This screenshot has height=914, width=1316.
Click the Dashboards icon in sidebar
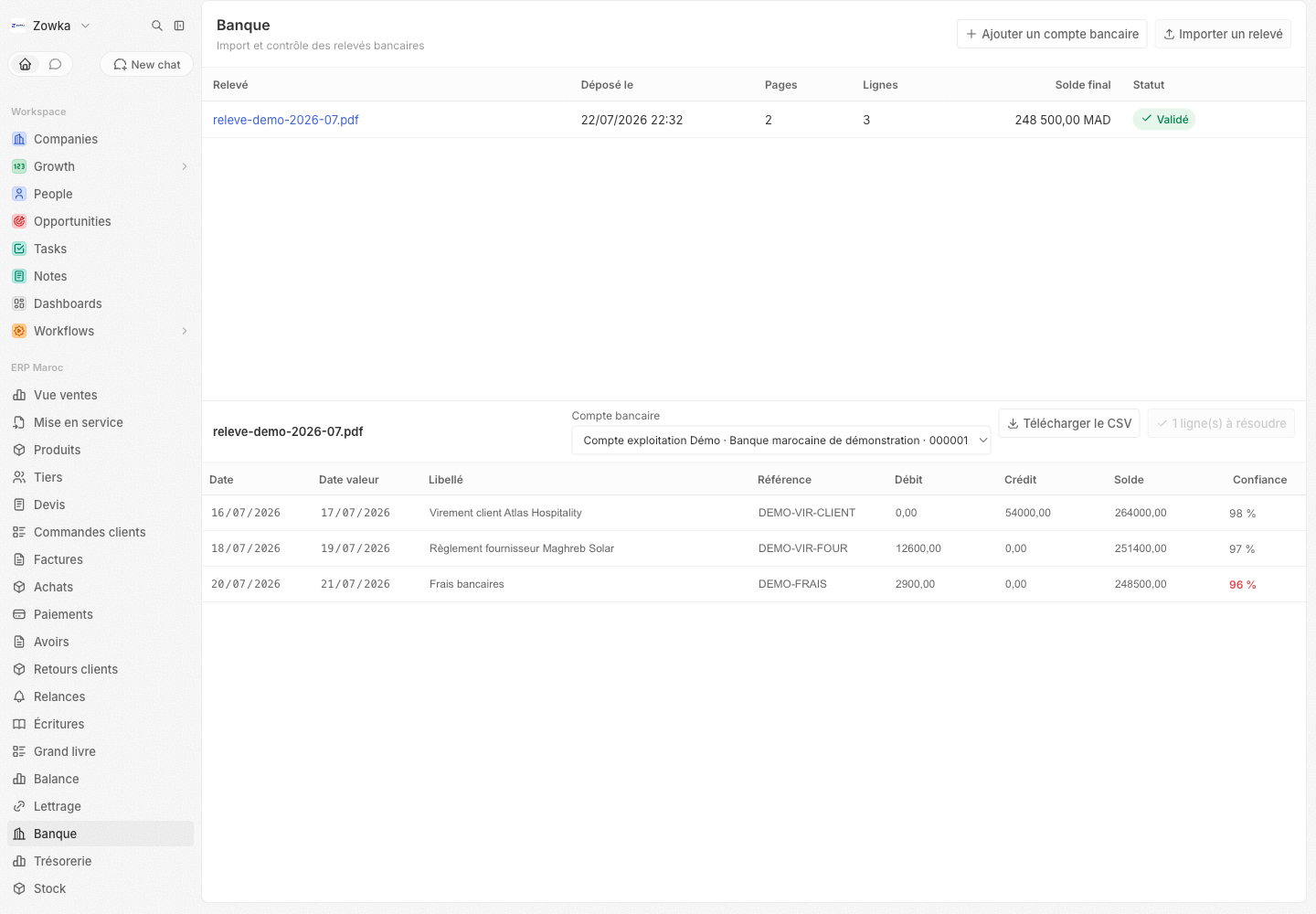[19, 303]
